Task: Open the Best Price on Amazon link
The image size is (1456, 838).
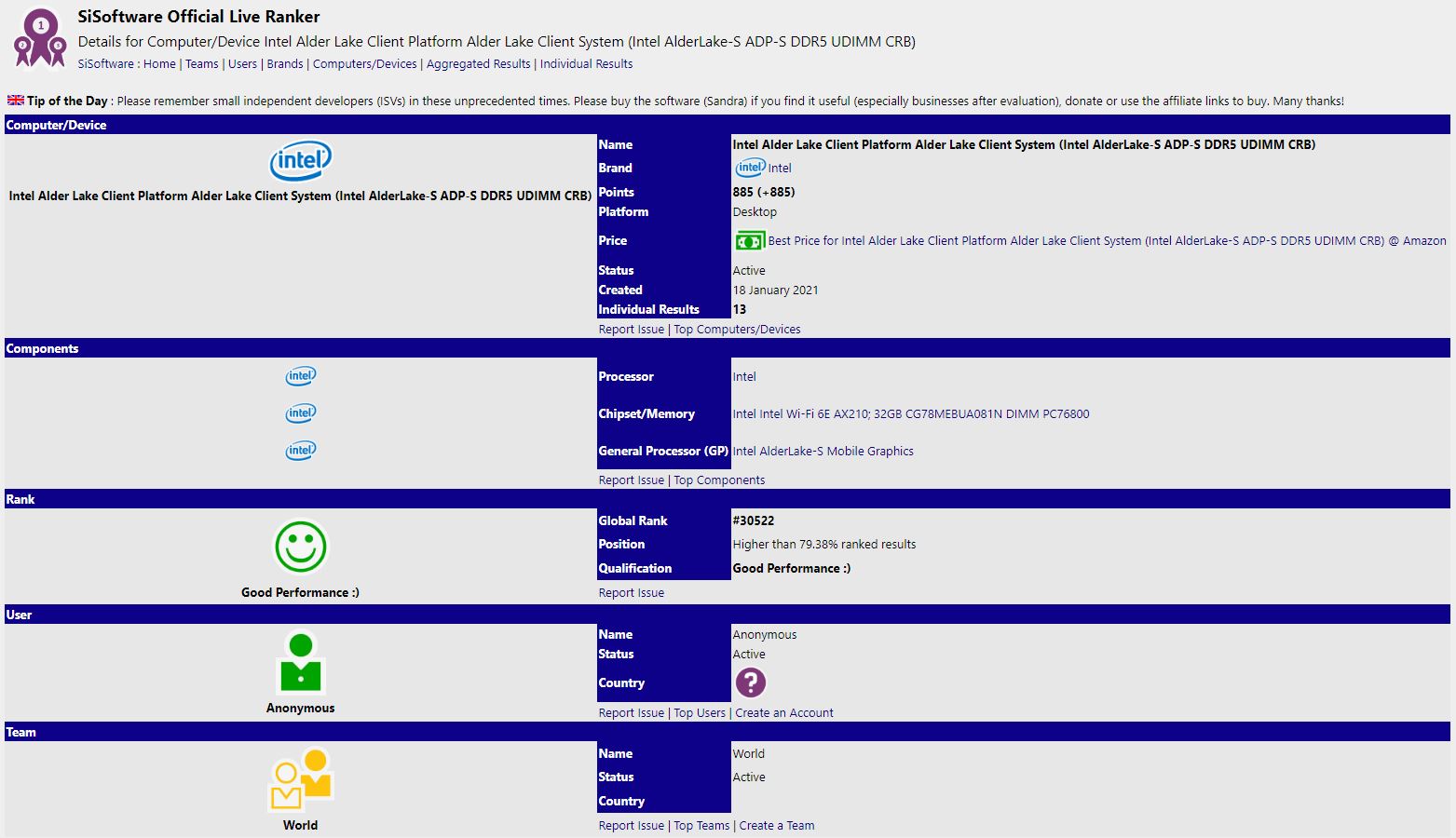Action: click(1107, 241)
